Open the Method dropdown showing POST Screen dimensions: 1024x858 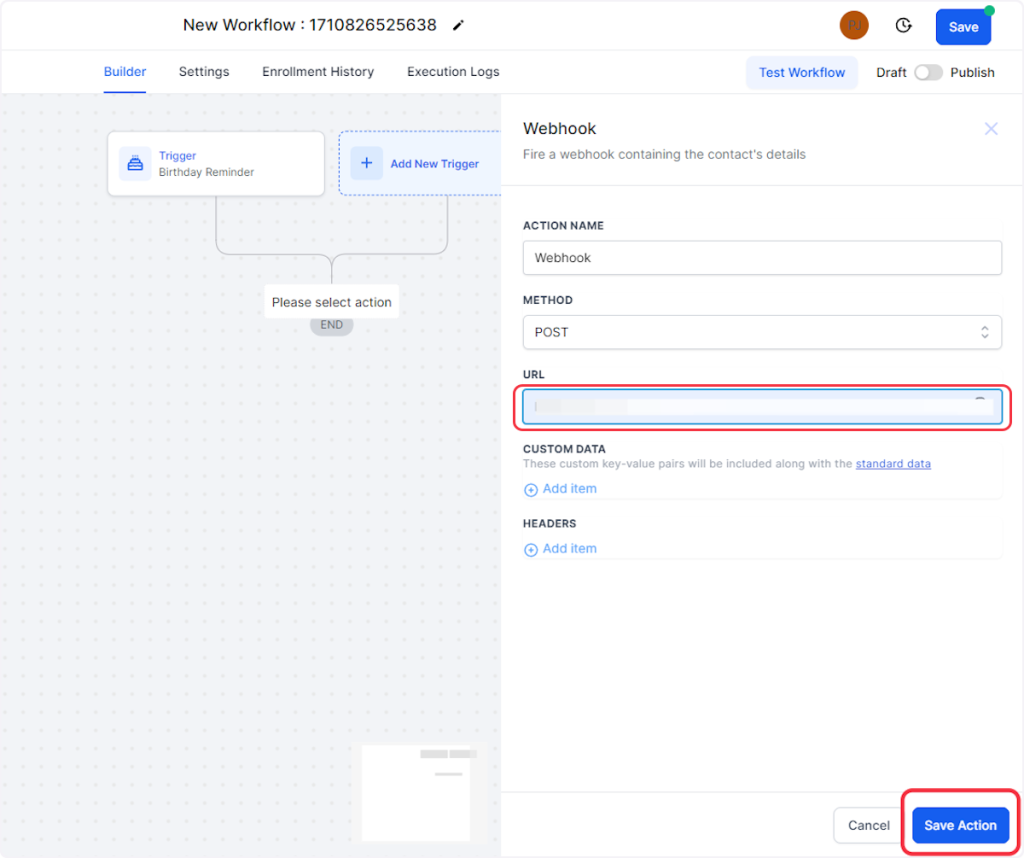pos(762,332)
